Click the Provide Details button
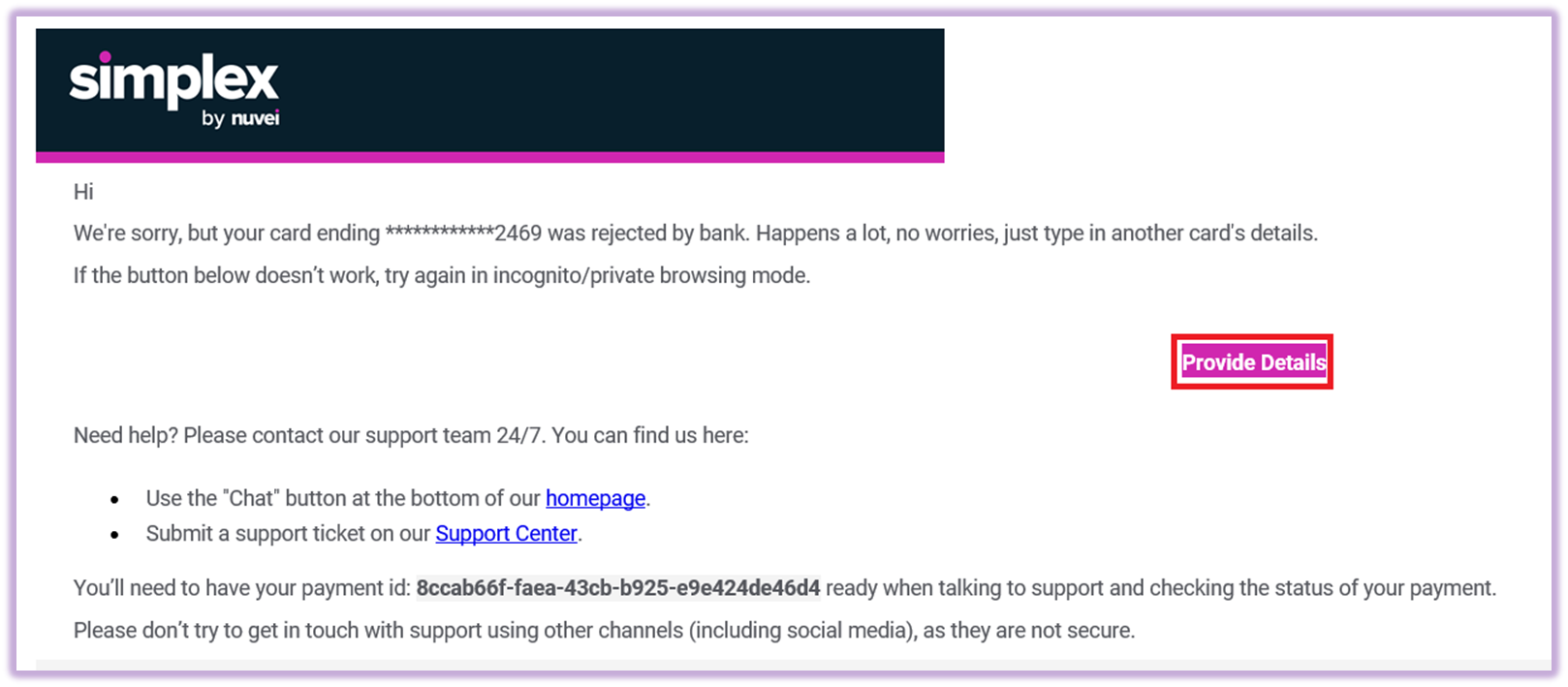 [x=1253, y=362]
